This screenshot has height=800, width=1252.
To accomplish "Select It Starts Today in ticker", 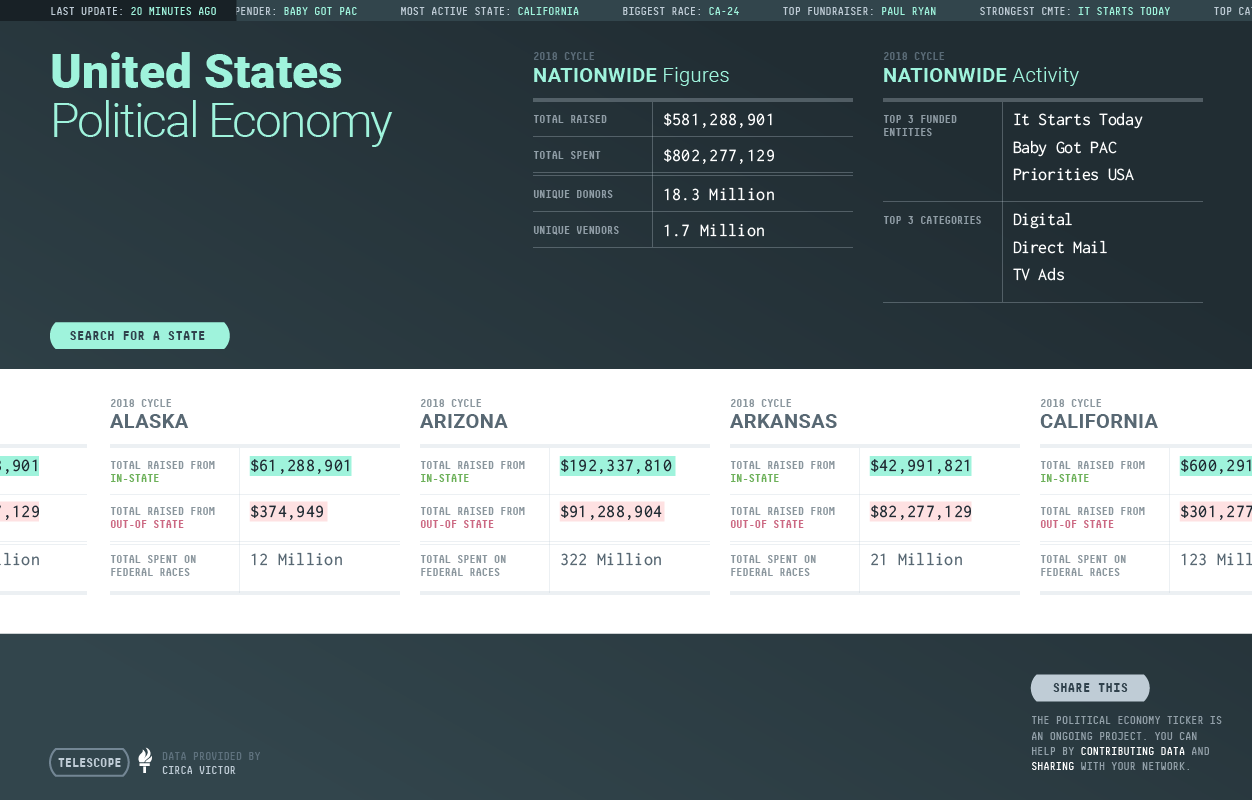I will click(x=1124, y=11).
